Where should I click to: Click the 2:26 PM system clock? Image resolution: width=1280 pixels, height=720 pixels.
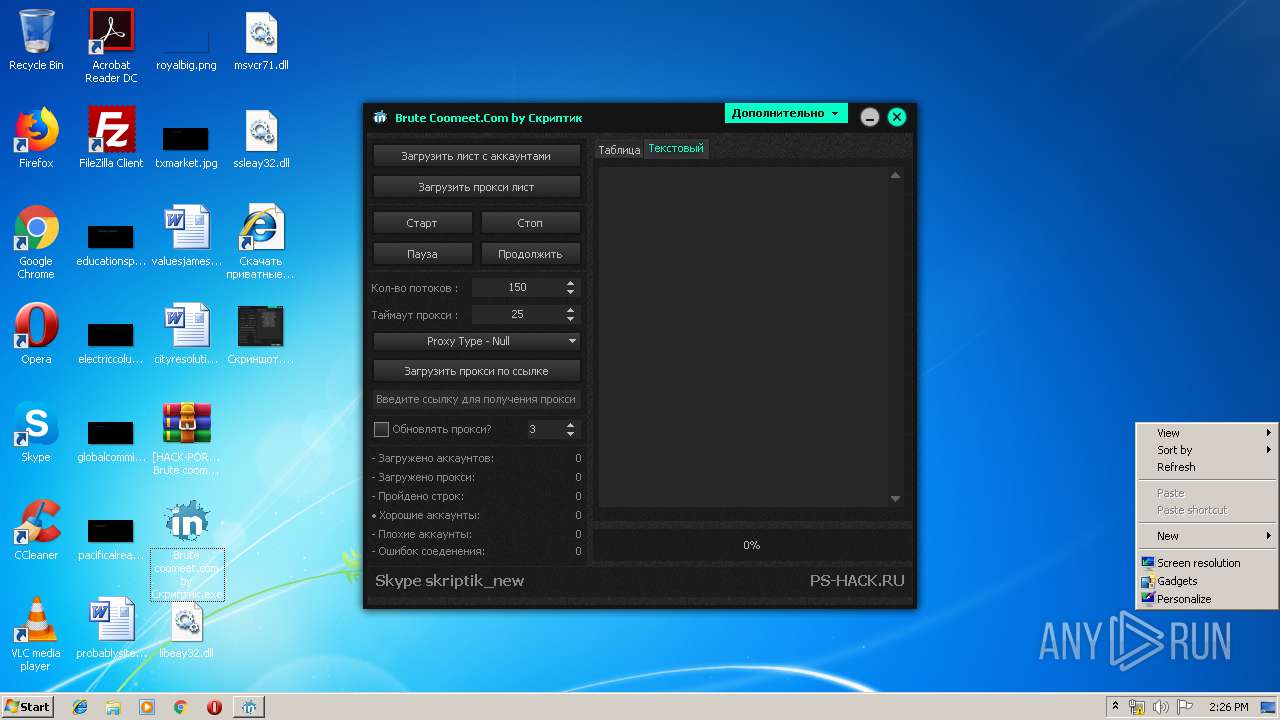[1228, 707]
